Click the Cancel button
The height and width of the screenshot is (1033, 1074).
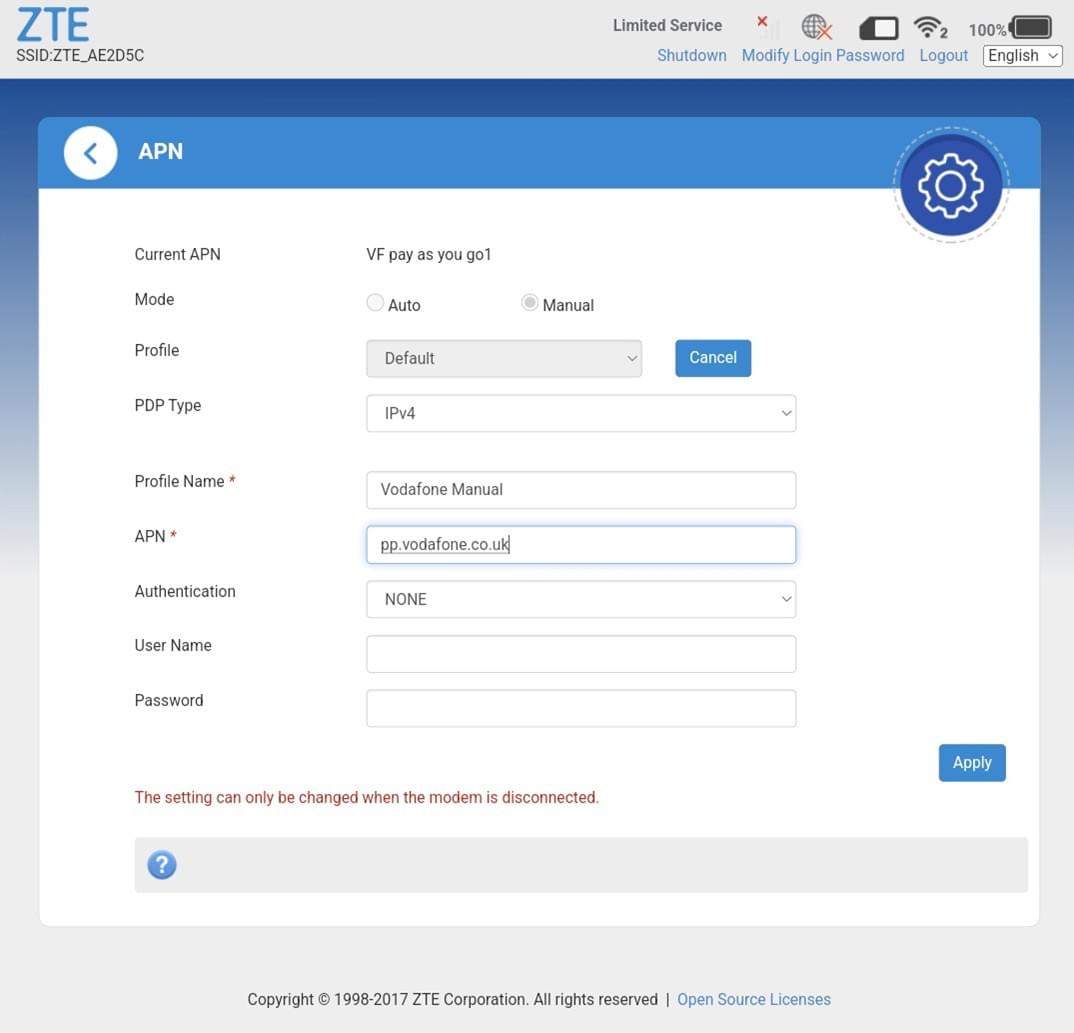pyautogui.click(x=713, y=358)
